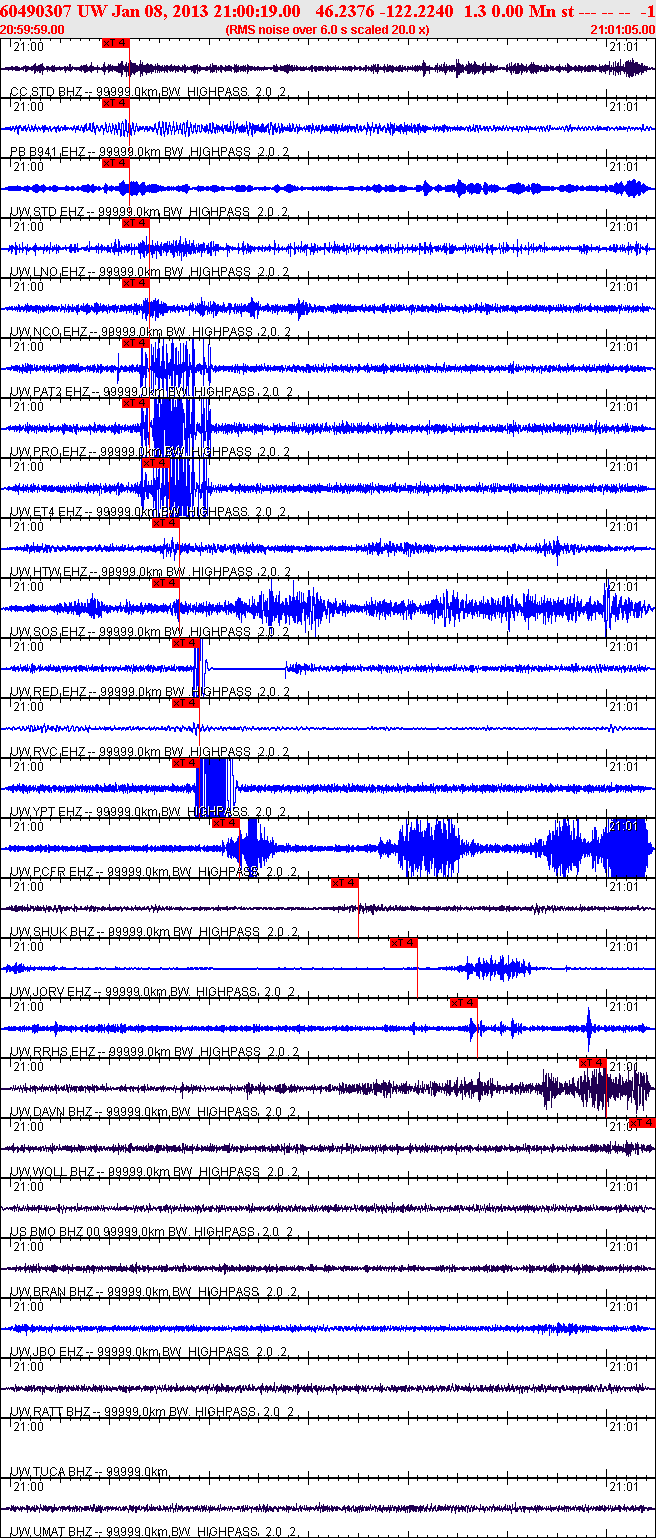Viewport: 656px width, 1538px height.
Task: Click the flat-line dropout segment on UW.RED trace
Action: pyautogui.click(x=245, y=667)
